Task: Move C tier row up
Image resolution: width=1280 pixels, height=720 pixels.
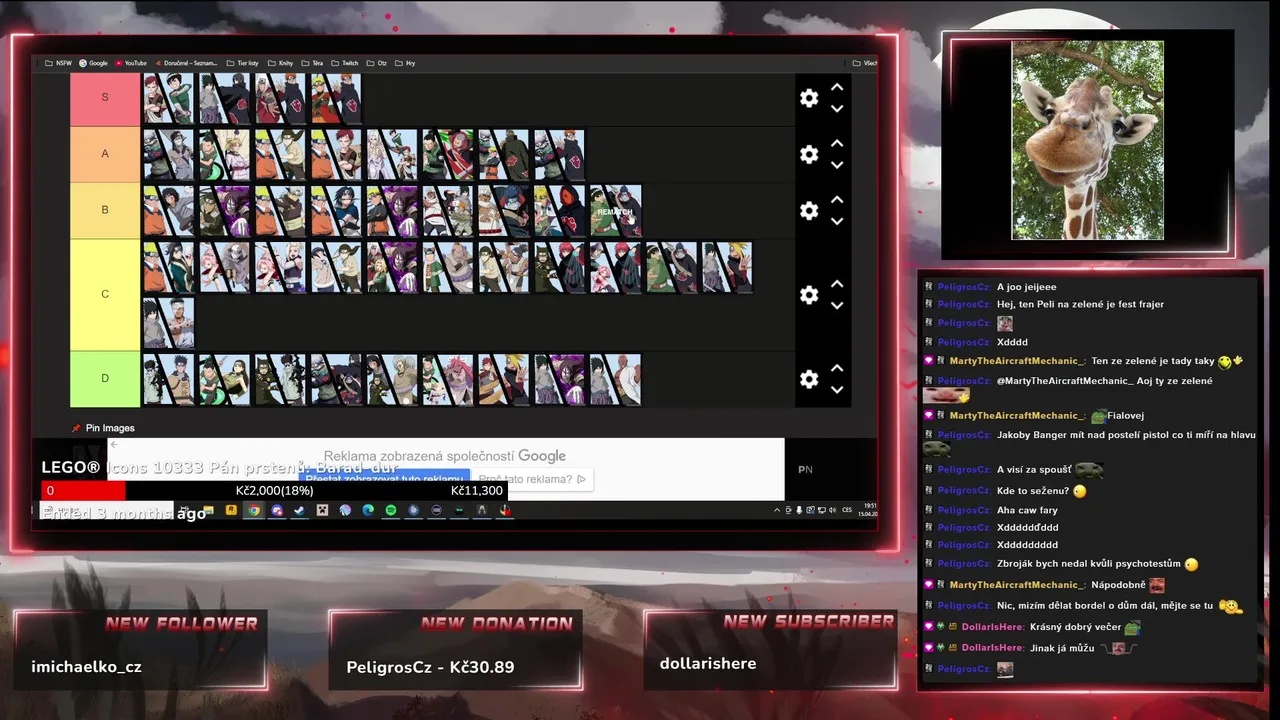Action: click(837, 284)
